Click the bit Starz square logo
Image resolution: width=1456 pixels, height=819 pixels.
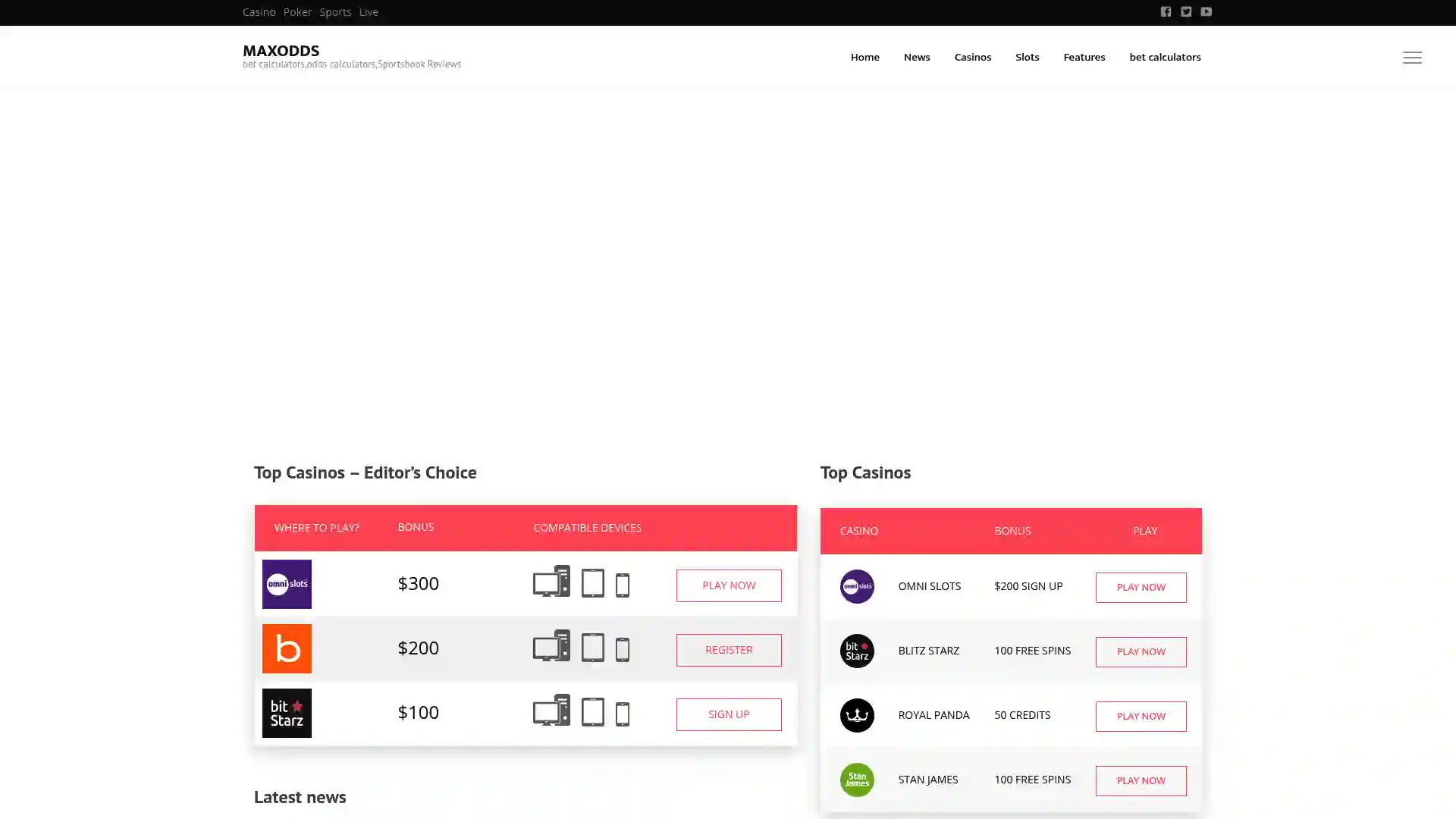point(287,713)
